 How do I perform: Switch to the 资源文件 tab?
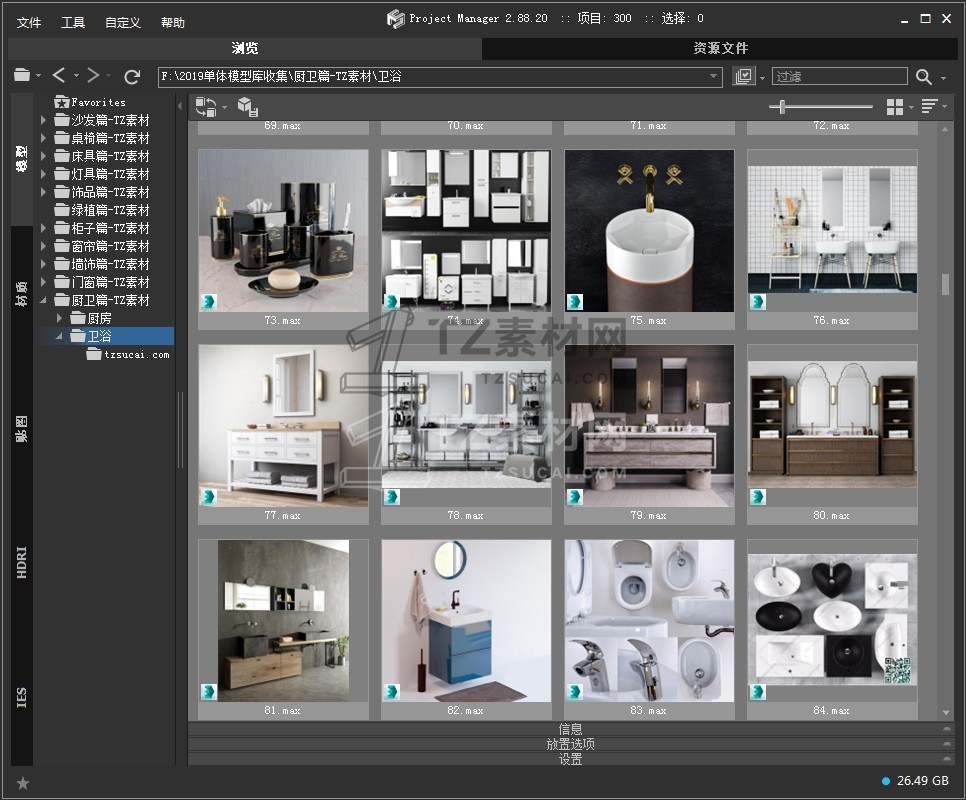point(720,48)
